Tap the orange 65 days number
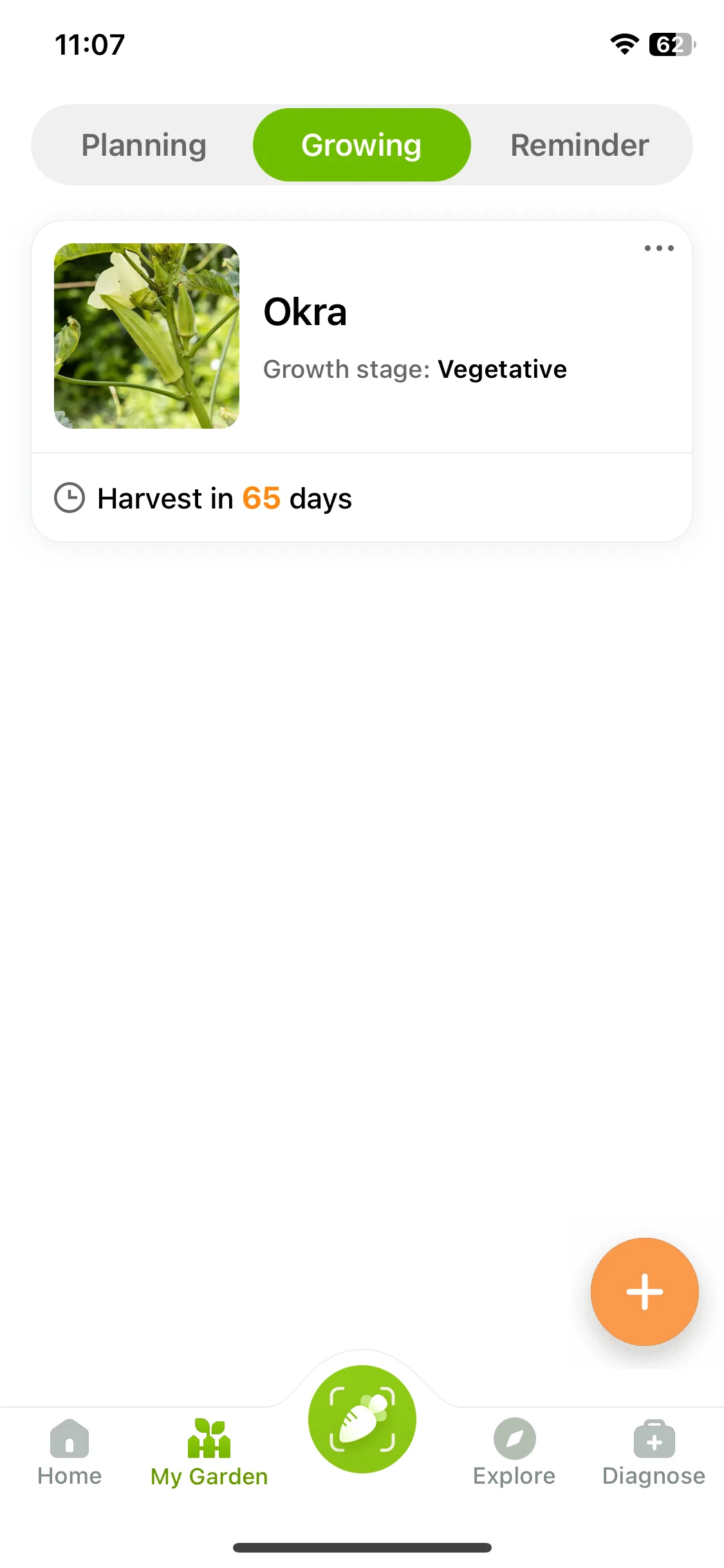This screenshot has width=724, height=1568. (261, 498)
